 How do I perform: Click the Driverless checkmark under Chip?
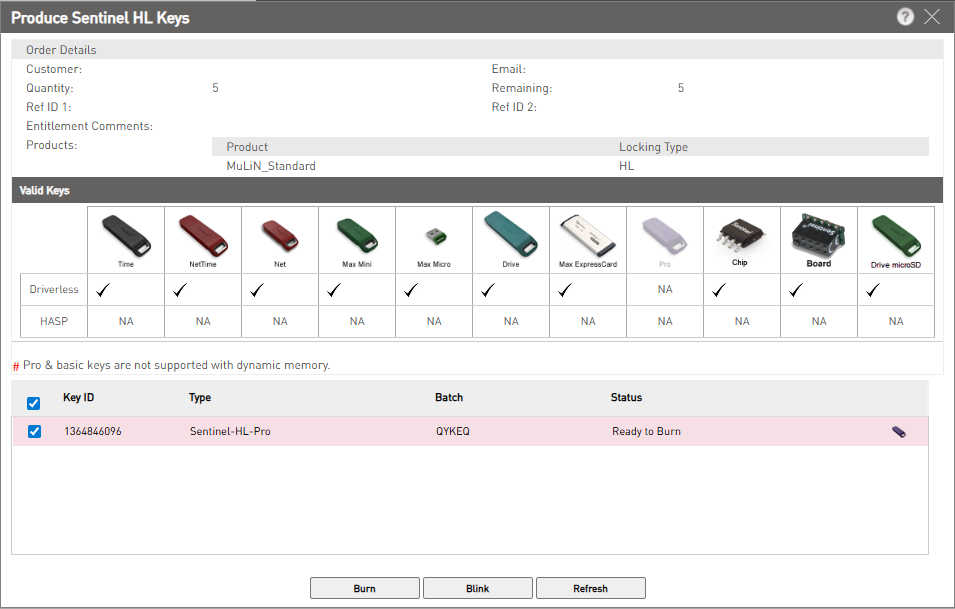point(719,290)
